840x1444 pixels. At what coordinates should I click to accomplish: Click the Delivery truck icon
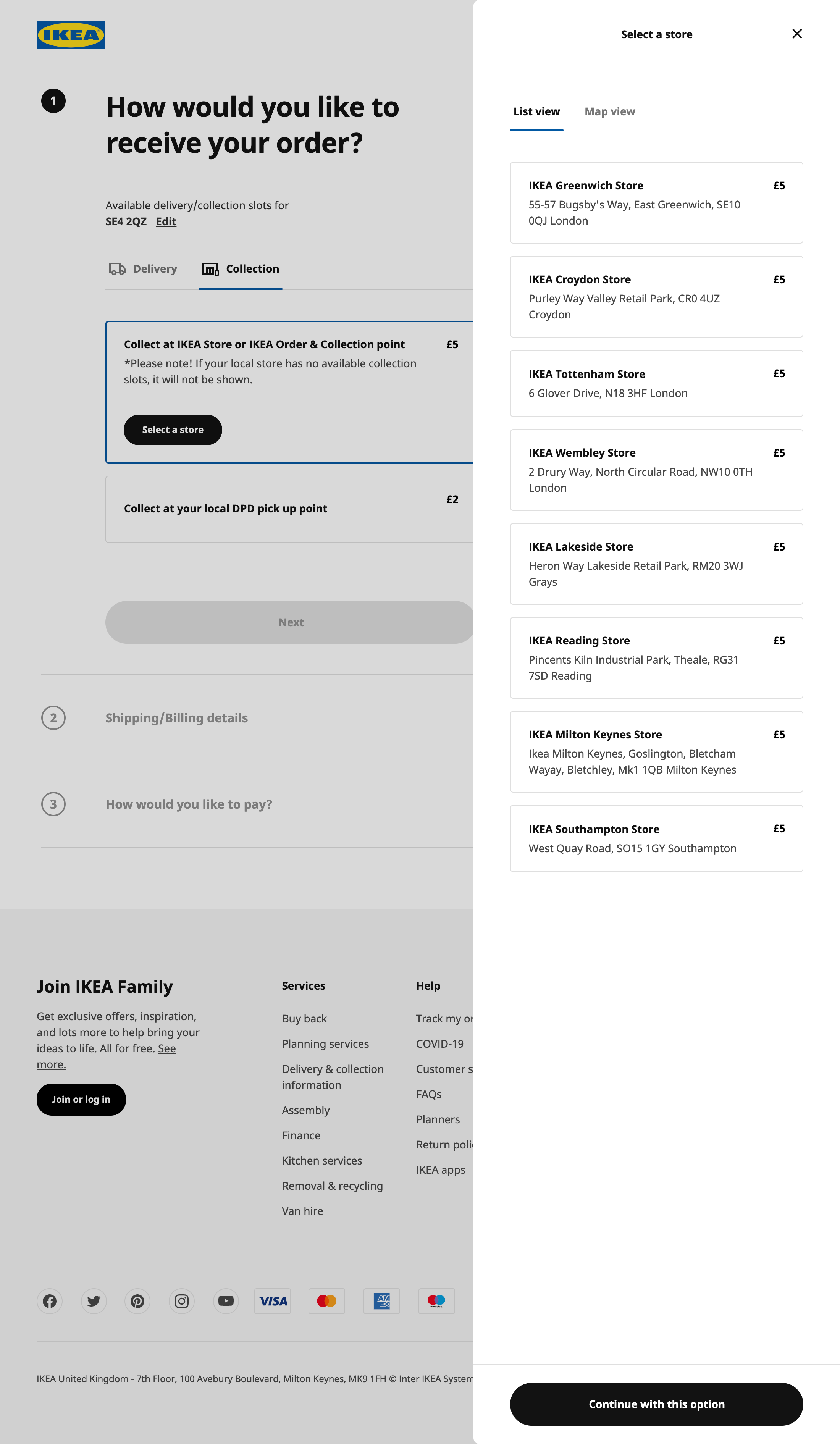tap(118, 269)
